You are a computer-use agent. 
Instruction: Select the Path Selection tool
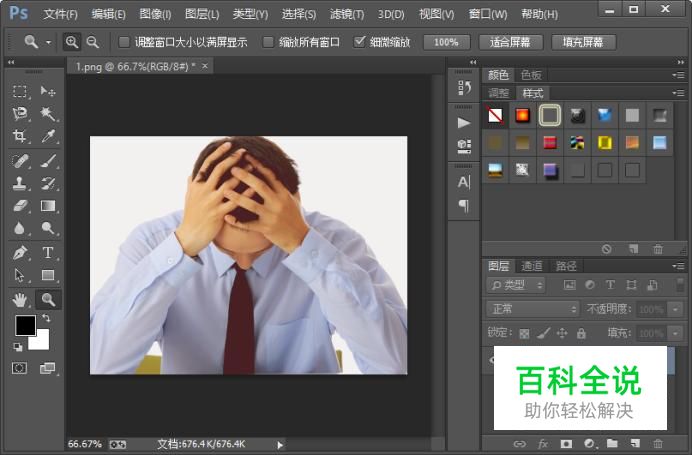(19, 275)
